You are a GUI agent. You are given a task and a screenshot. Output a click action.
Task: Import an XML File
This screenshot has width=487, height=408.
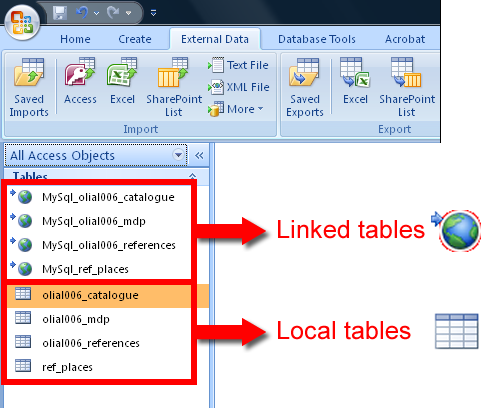click(x=239, y=87)
